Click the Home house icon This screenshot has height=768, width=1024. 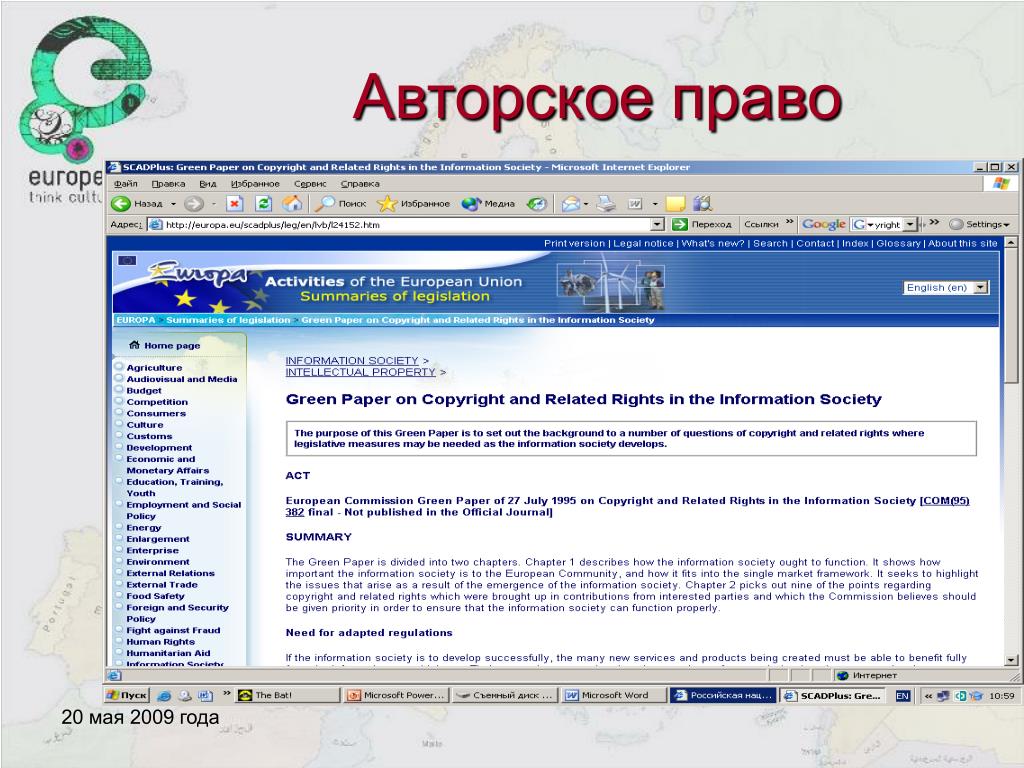(292, 204)
